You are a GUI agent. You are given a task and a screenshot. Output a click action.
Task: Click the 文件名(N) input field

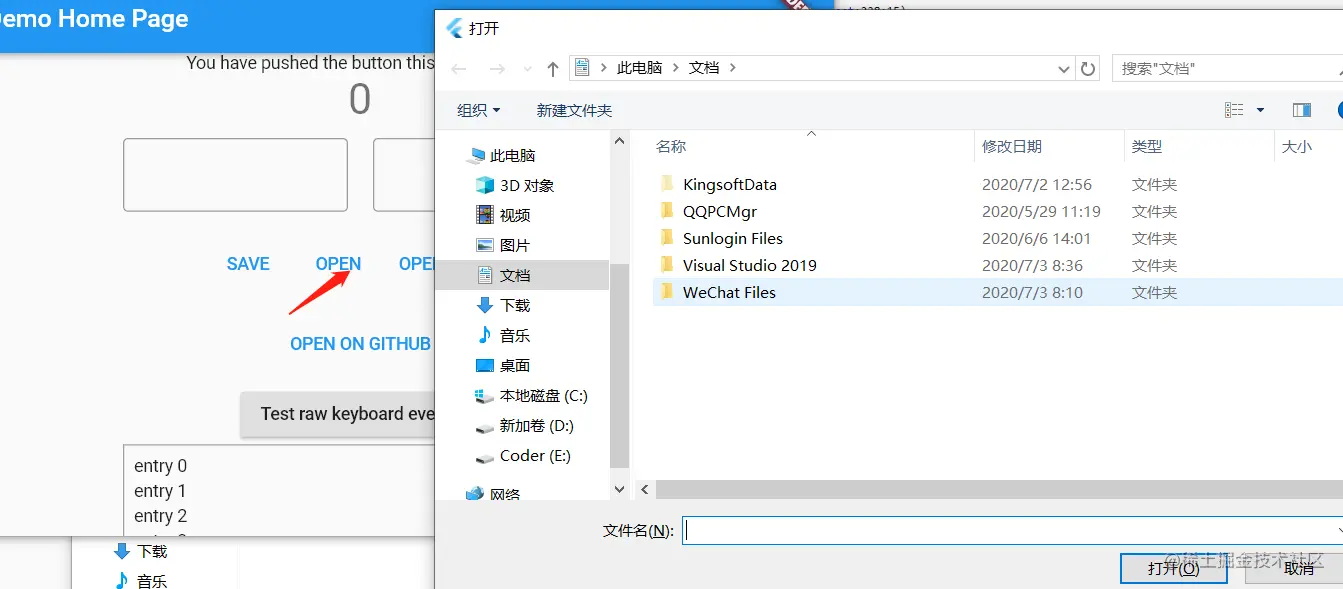click(1012, 531)
